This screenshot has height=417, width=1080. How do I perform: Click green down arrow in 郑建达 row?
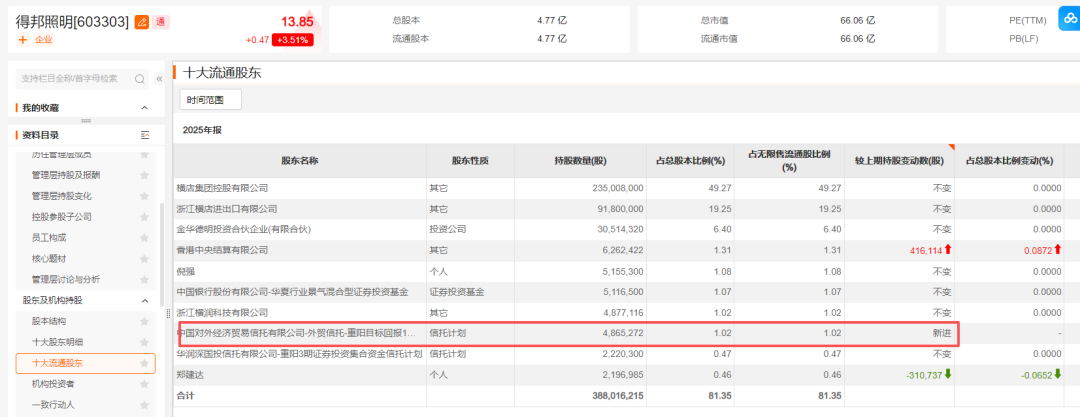(949, 374)
